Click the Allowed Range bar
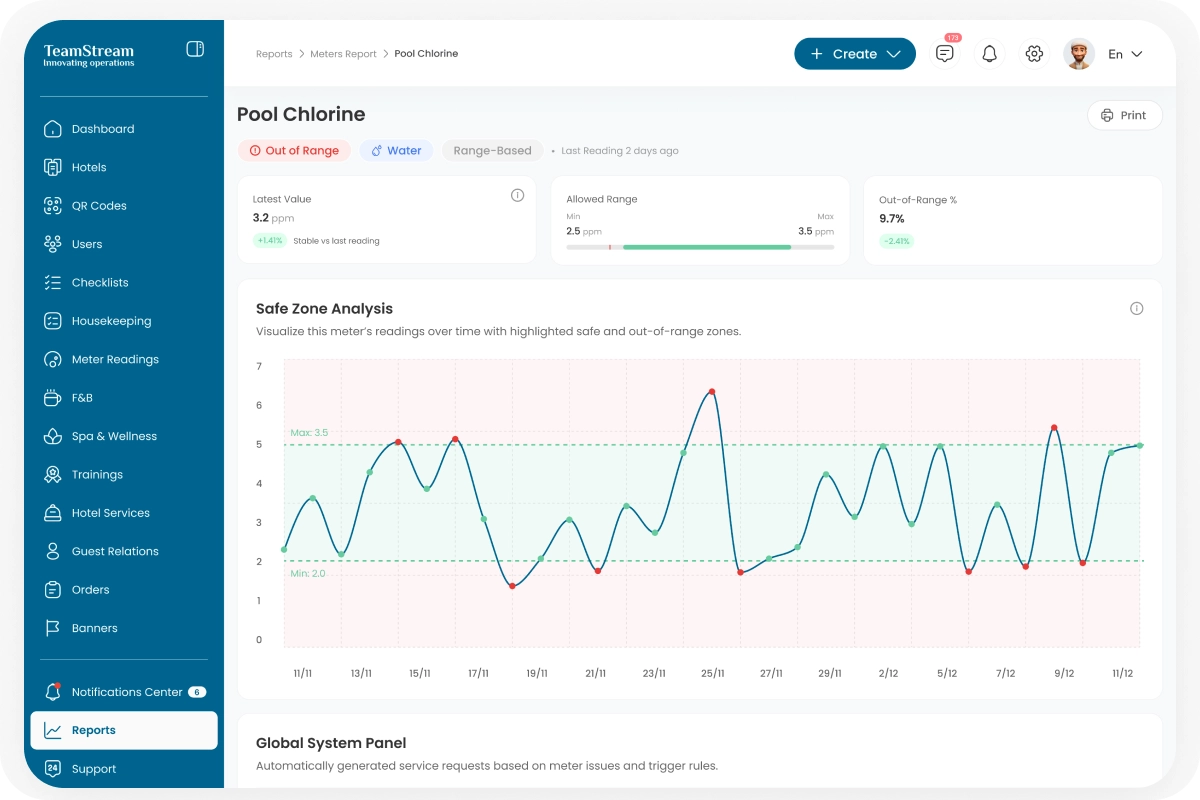 pos(700,247)
